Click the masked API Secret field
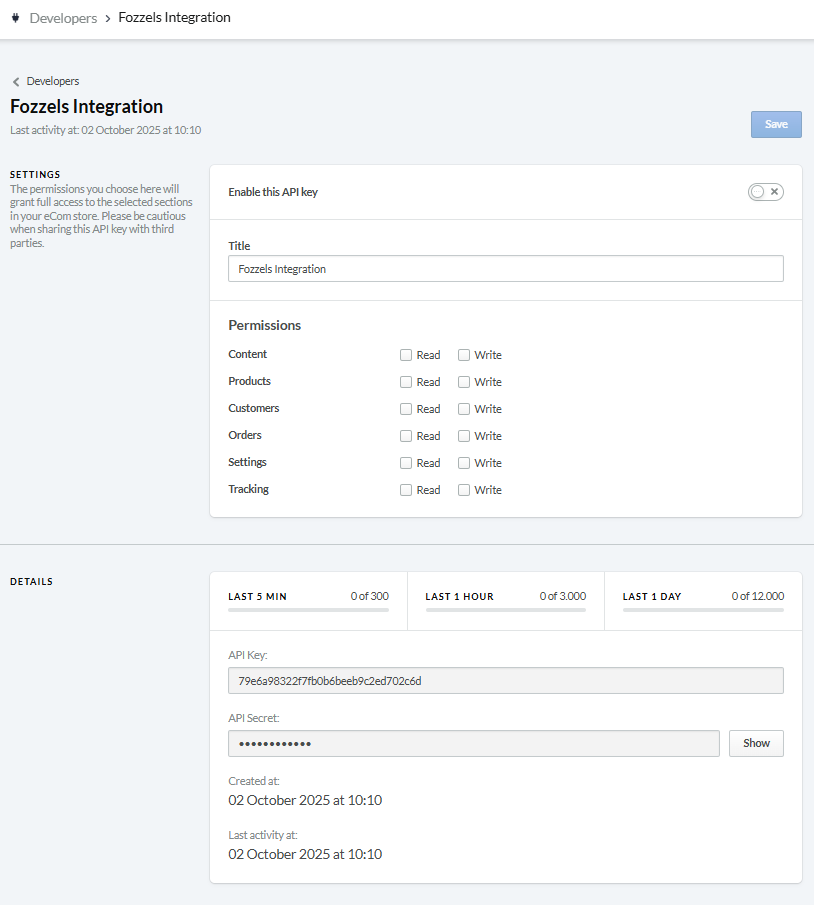The height and width of the screenshot is (905, 814). [473, 743]
